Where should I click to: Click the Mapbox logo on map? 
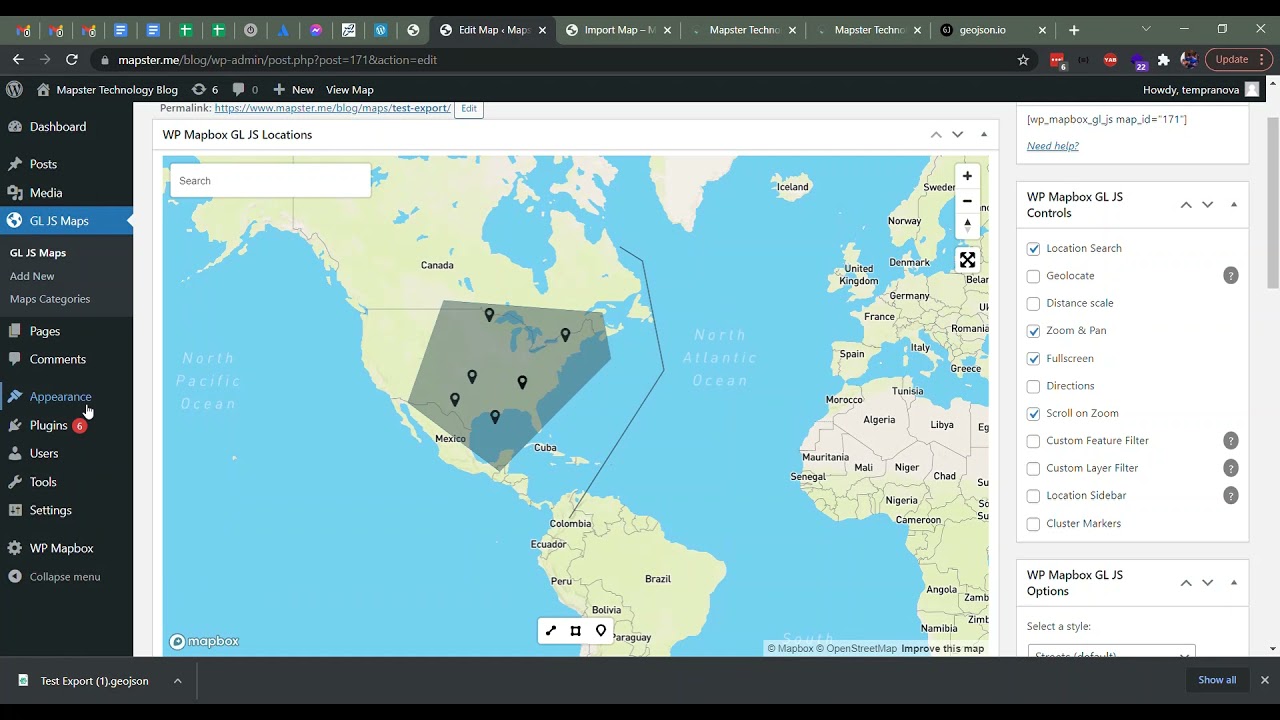[x=204, y=642]
